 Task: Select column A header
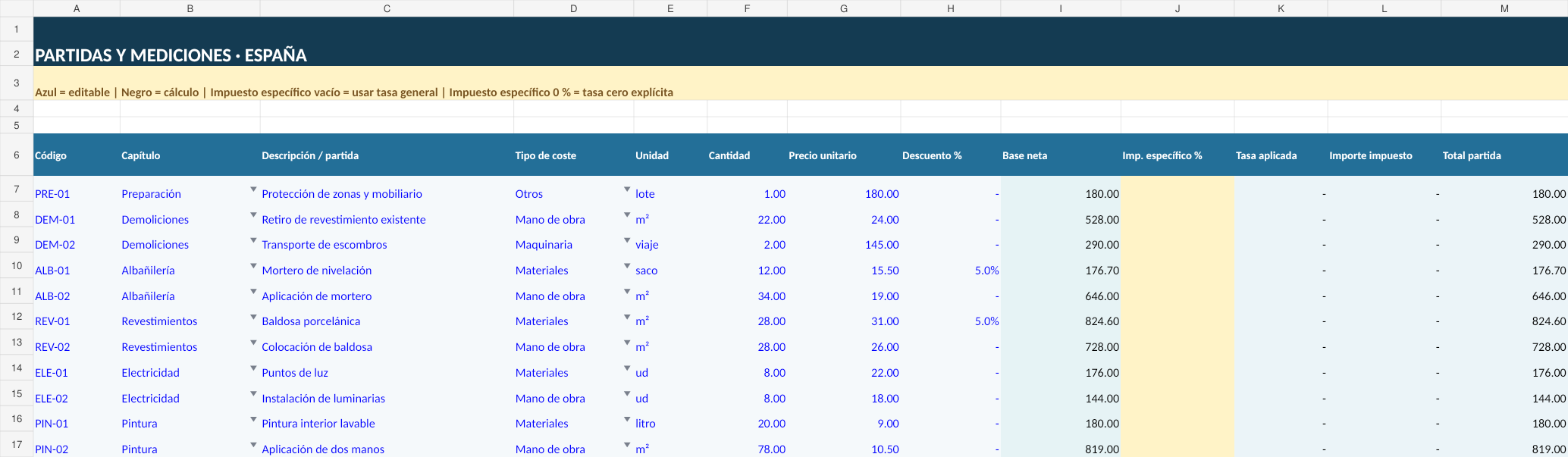[x=77, y=8]
